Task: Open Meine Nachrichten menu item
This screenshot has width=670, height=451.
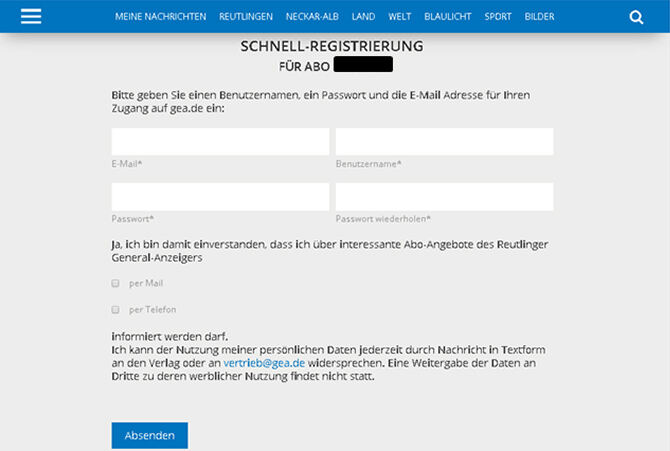Action: click(x=160, y=17)
